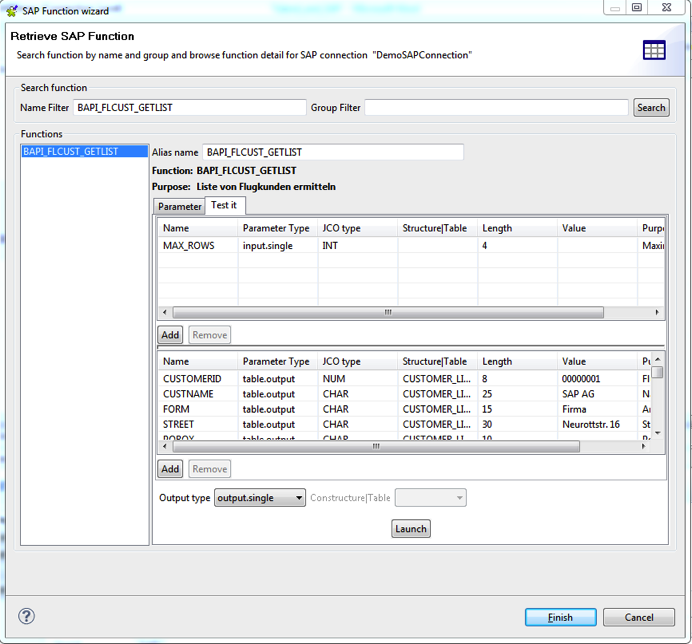Edit the Alias name field
The width and height of the screenshot is (692, 644).
pyautogui.click(x=333, y=152)
